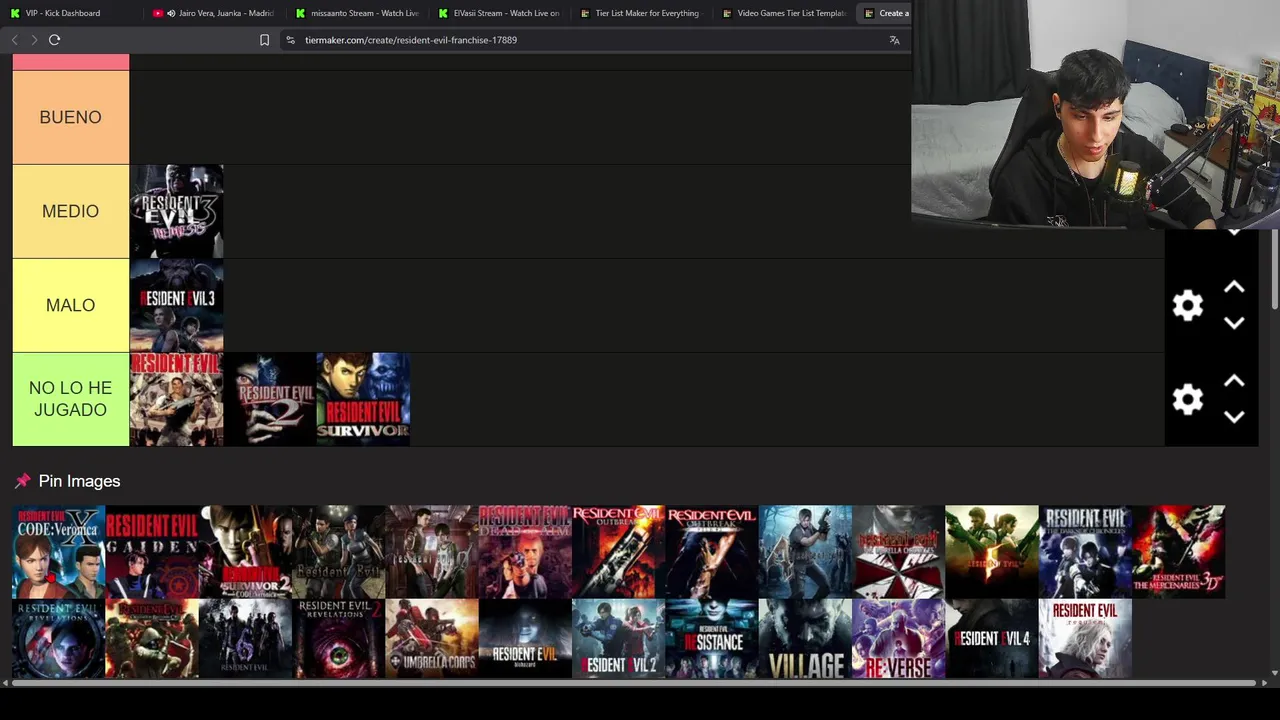Open settings gear for NO LO HE JUGADO row

coord(1187,399)
